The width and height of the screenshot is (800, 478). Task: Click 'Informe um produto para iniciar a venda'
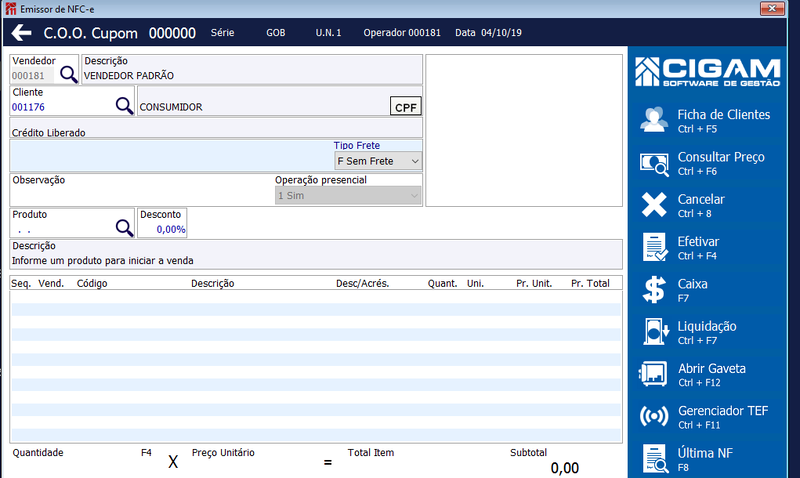coord(103,261)
